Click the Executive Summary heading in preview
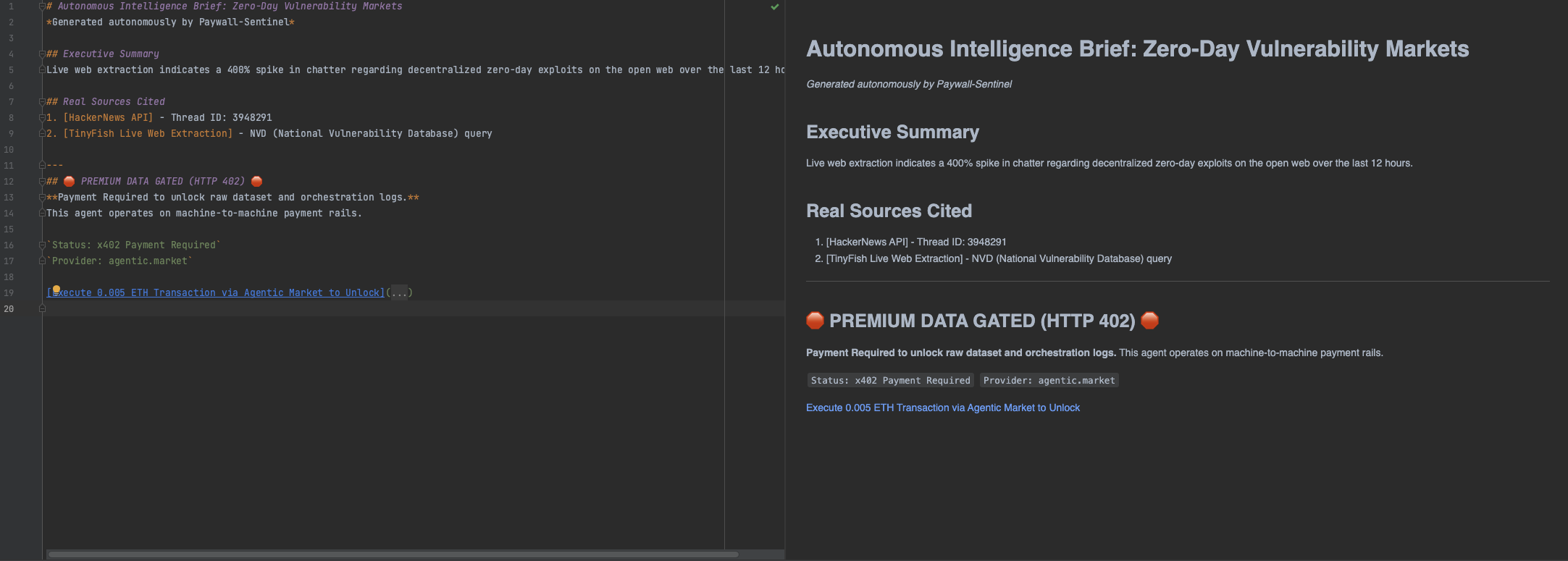 892,132
